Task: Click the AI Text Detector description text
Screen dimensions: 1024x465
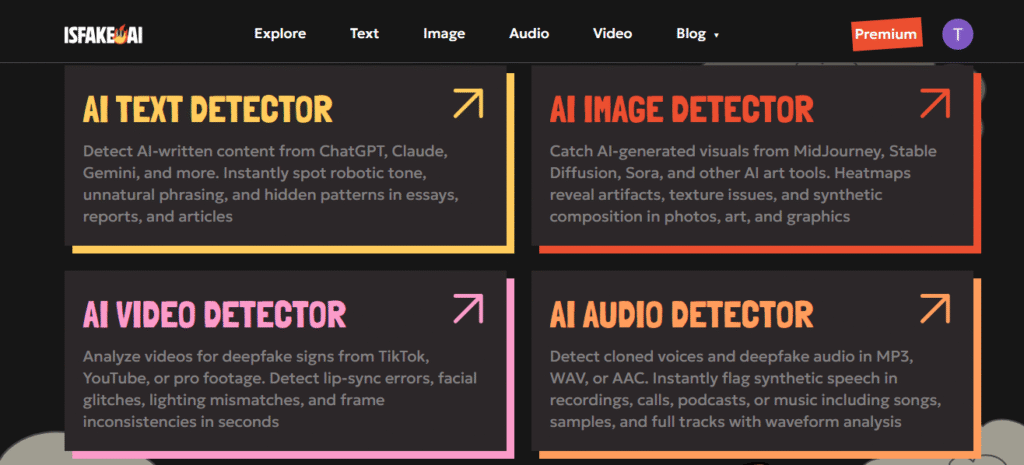Action: pos(271,184)
